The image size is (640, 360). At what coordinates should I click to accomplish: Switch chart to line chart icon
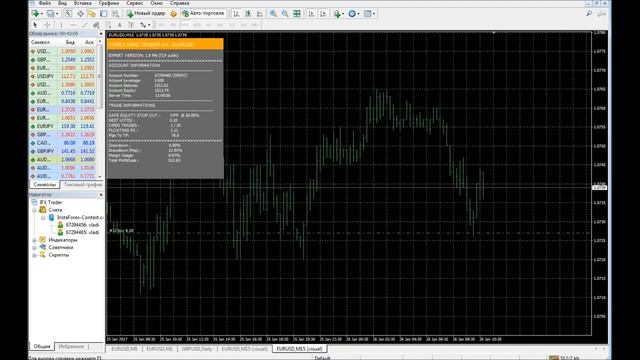coord(260,13)
